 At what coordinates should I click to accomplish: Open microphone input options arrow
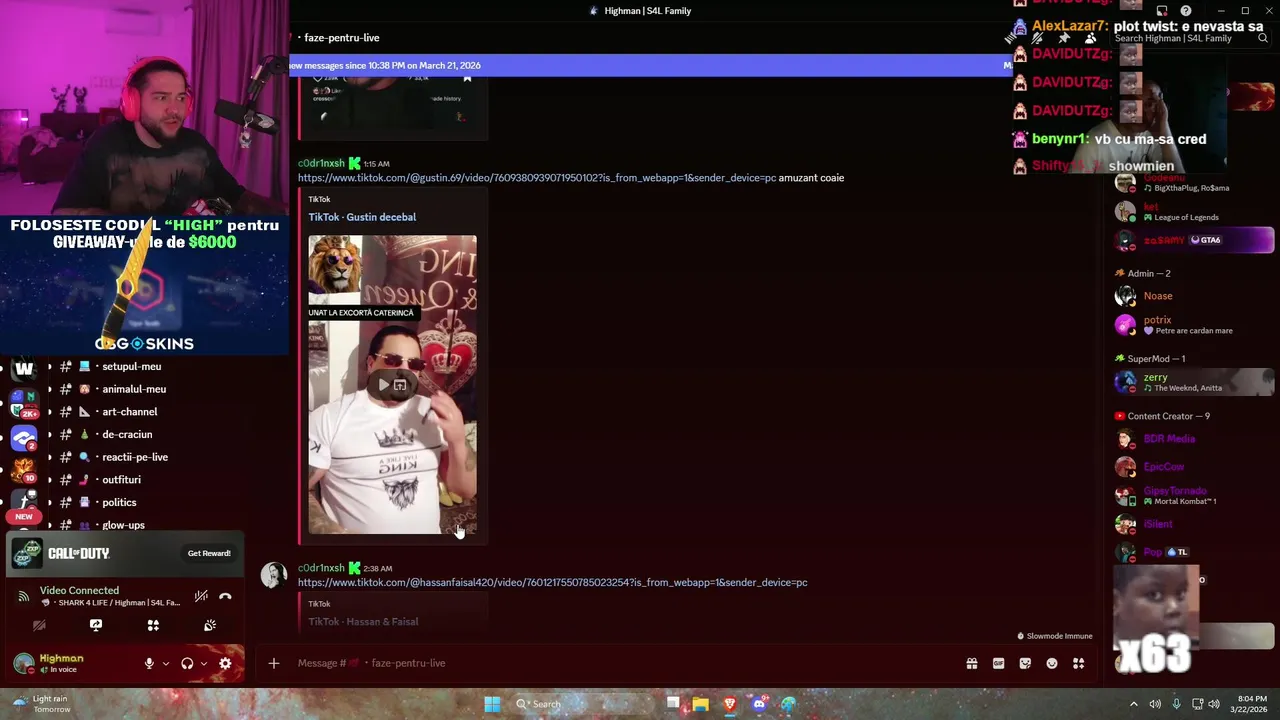pyautogui.click(x=165, y=663)
